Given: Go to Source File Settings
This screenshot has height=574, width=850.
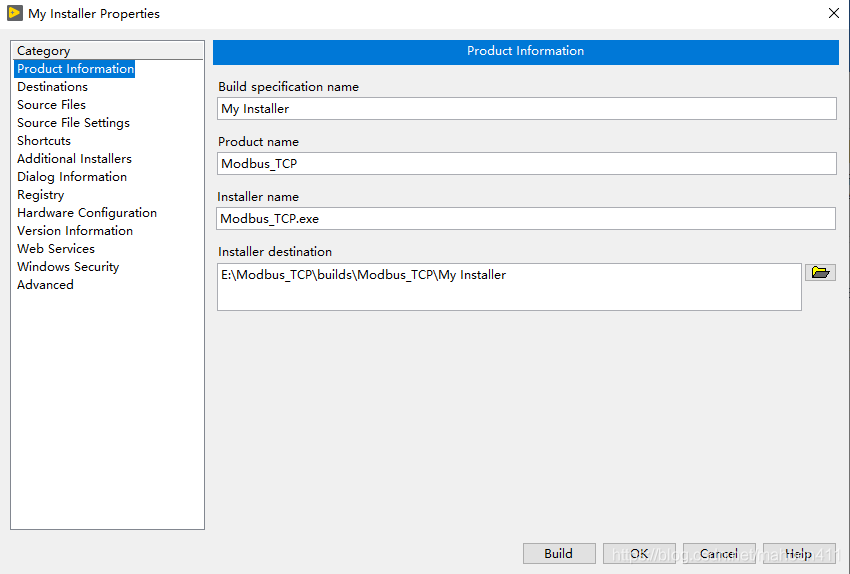Looking at the screenshot, I should [73, 122].
